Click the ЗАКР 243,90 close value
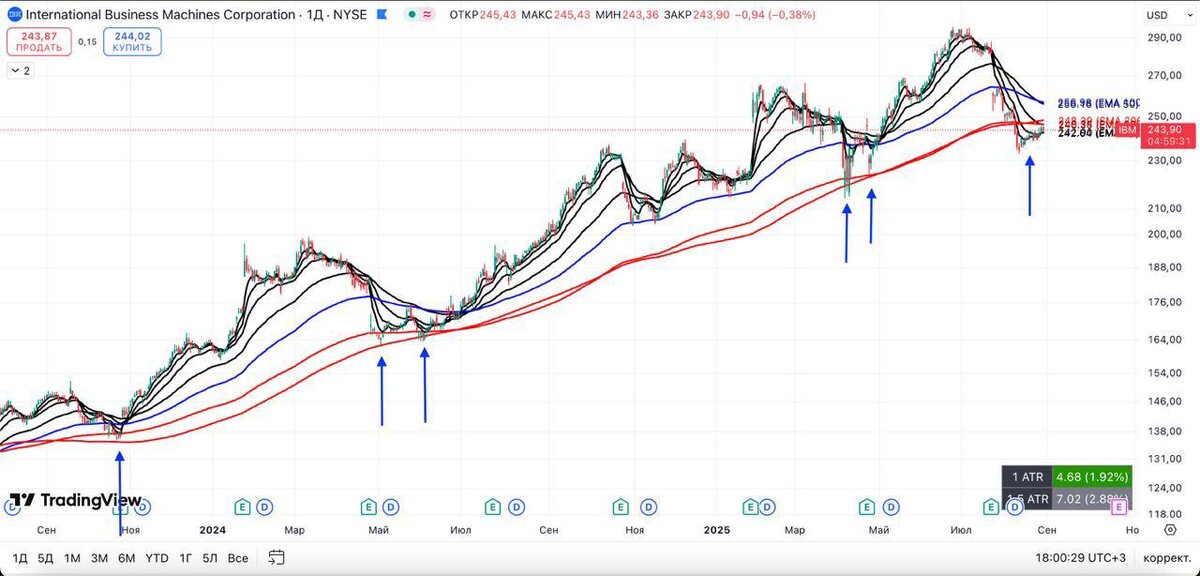This screenshot has width=1200, height=576. coord(698,15)
